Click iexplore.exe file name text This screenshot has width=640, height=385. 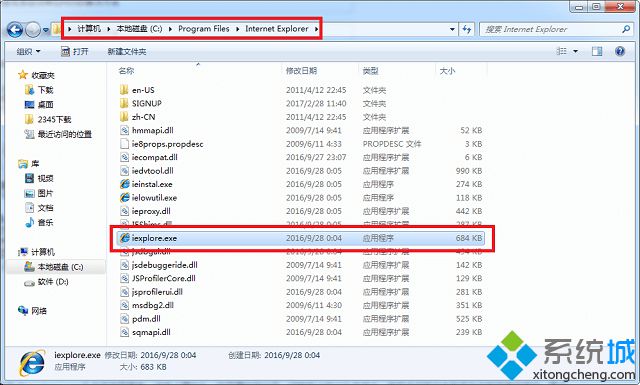154,238
